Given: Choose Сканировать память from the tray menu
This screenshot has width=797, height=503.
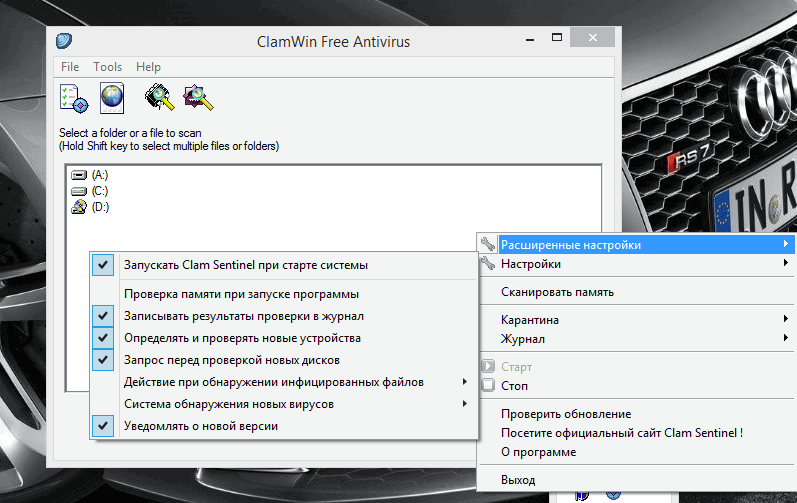Looking at the screenshot, I should click(637, 292).
